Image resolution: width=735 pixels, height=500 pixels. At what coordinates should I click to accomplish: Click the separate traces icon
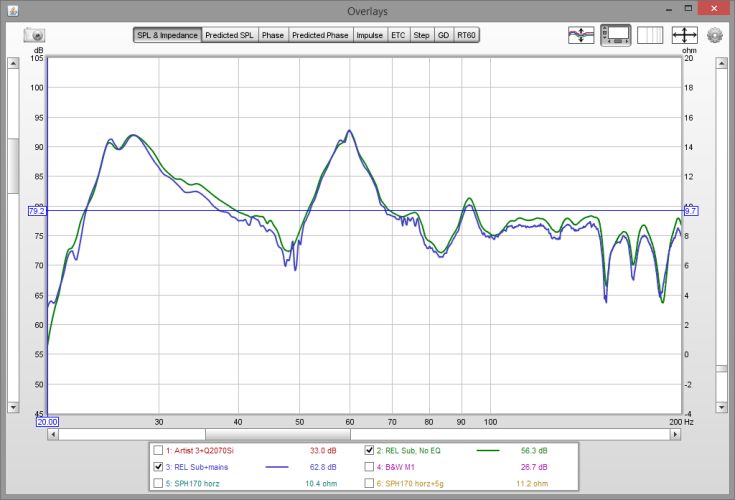[x=580, y=35]
